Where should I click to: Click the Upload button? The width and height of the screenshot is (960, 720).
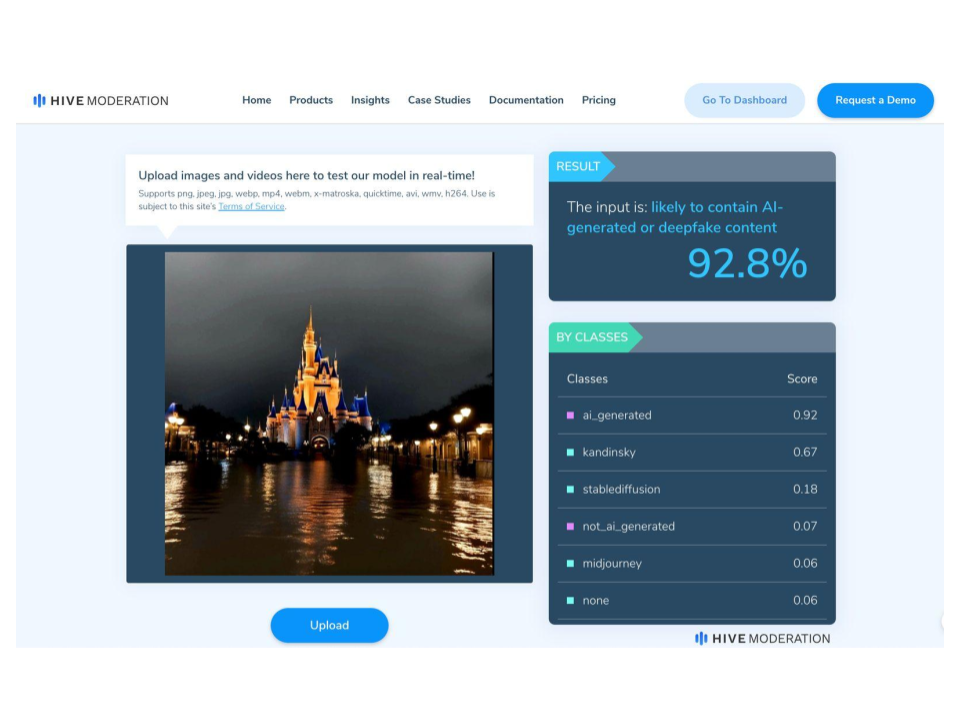[x=329, y=625]
